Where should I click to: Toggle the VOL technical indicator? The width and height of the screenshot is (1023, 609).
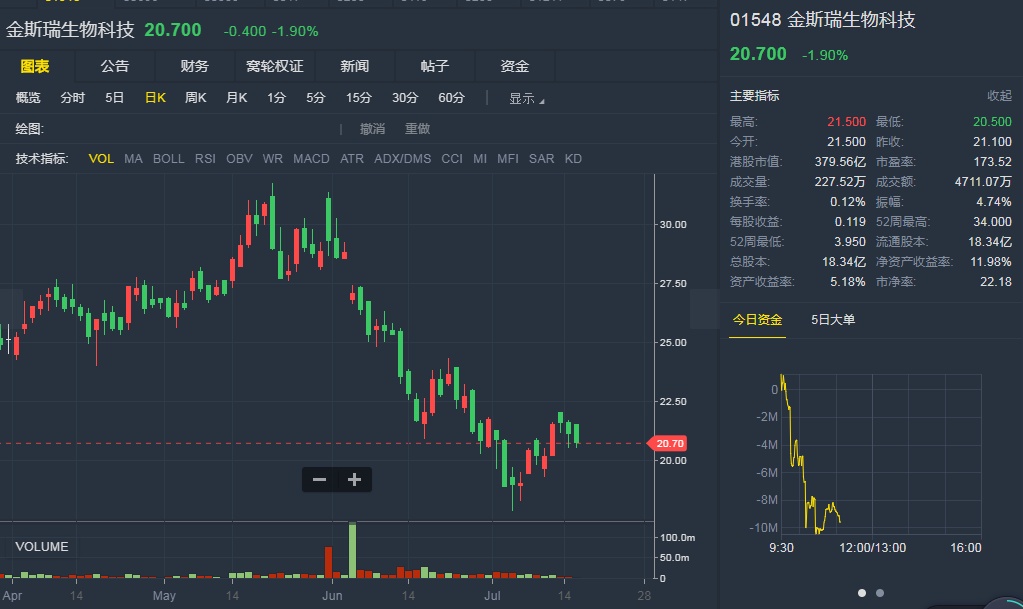101,159
